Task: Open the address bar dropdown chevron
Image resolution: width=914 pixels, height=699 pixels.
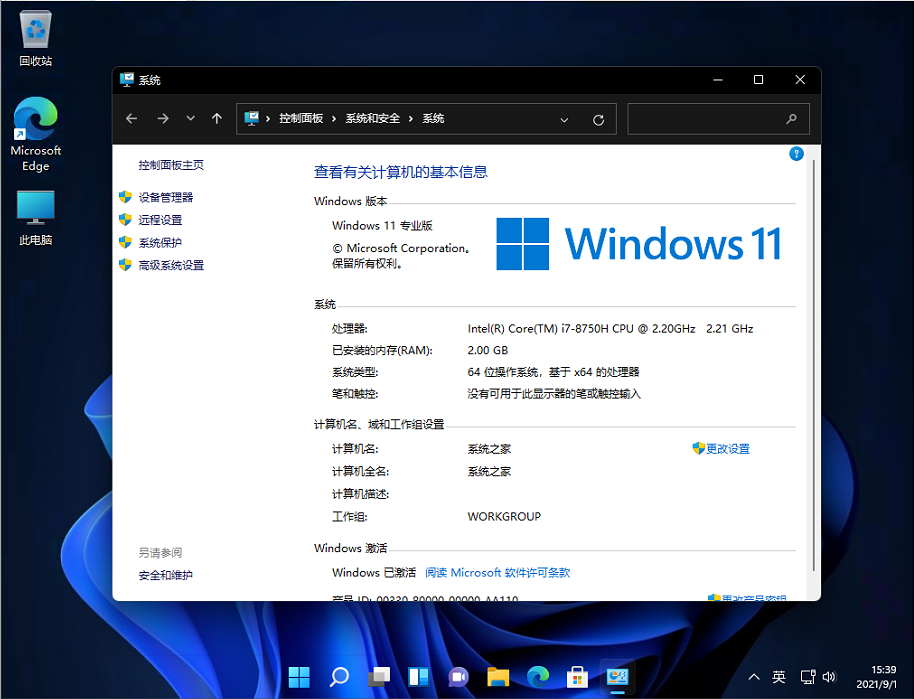Action: [564, 118]
